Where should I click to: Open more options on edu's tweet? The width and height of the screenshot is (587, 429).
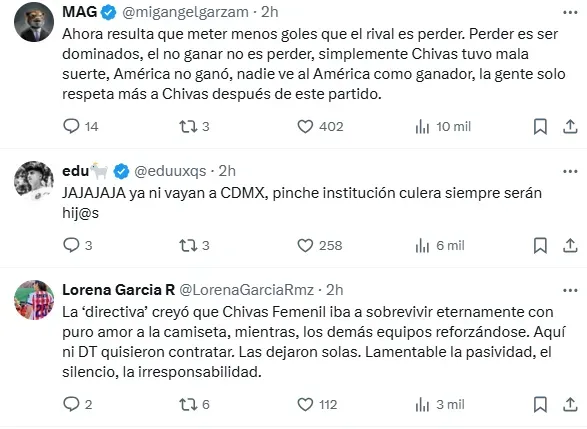tap(570, 171)
